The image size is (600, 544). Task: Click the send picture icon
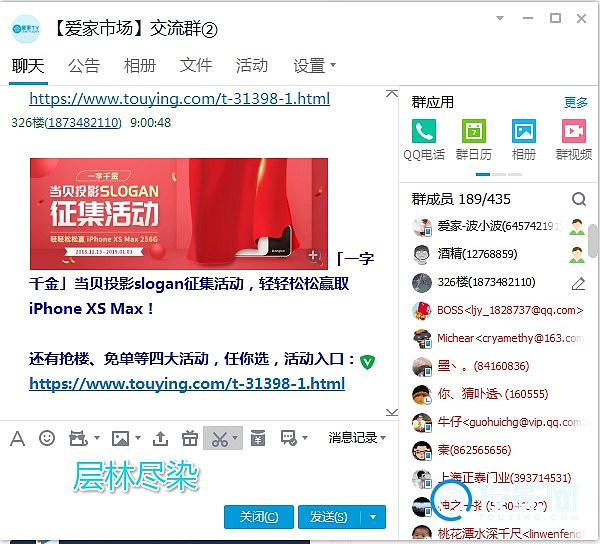click(120, 438)
